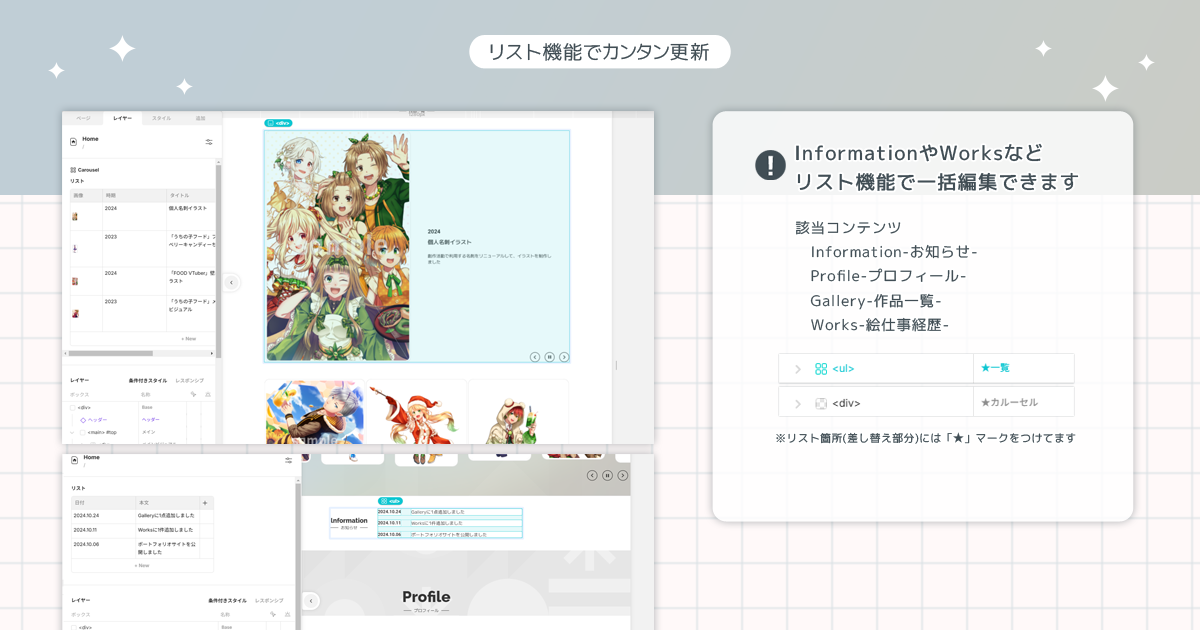Image resolution: width=1200 pixels, height=630 pixels.
Task: Click the ヘッダー diamond component icon in layers
Action: pyautogui.click(x=83, y=420)
